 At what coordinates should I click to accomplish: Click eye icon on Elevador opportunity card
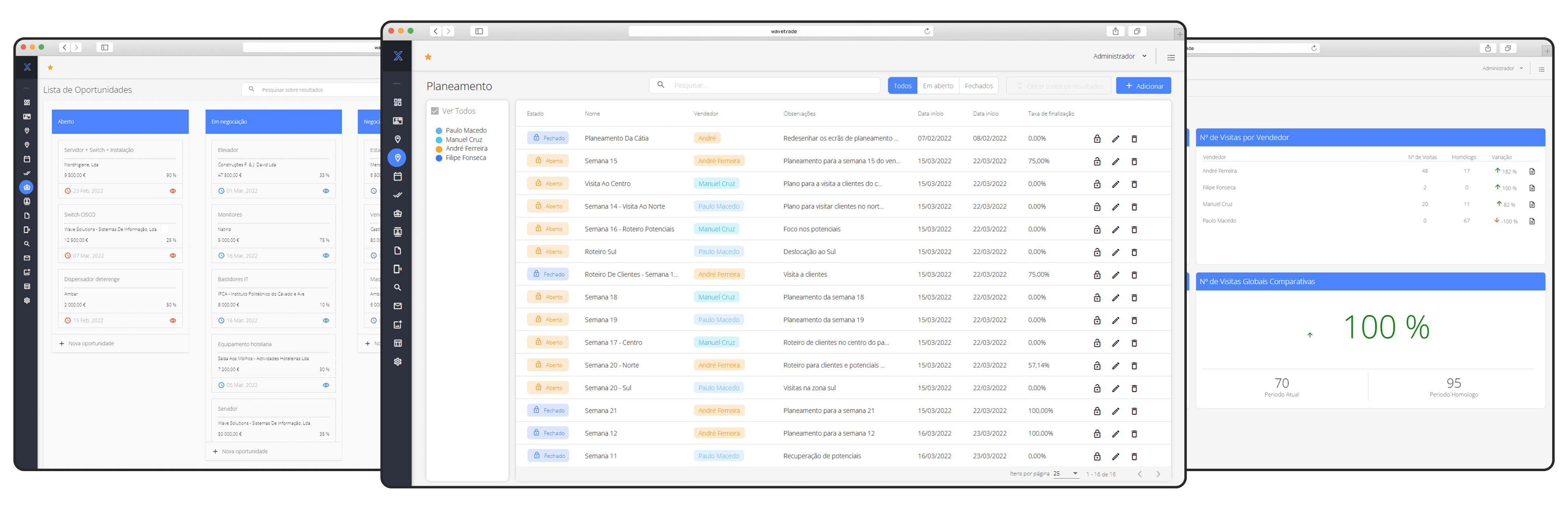(x=326, y=191)
